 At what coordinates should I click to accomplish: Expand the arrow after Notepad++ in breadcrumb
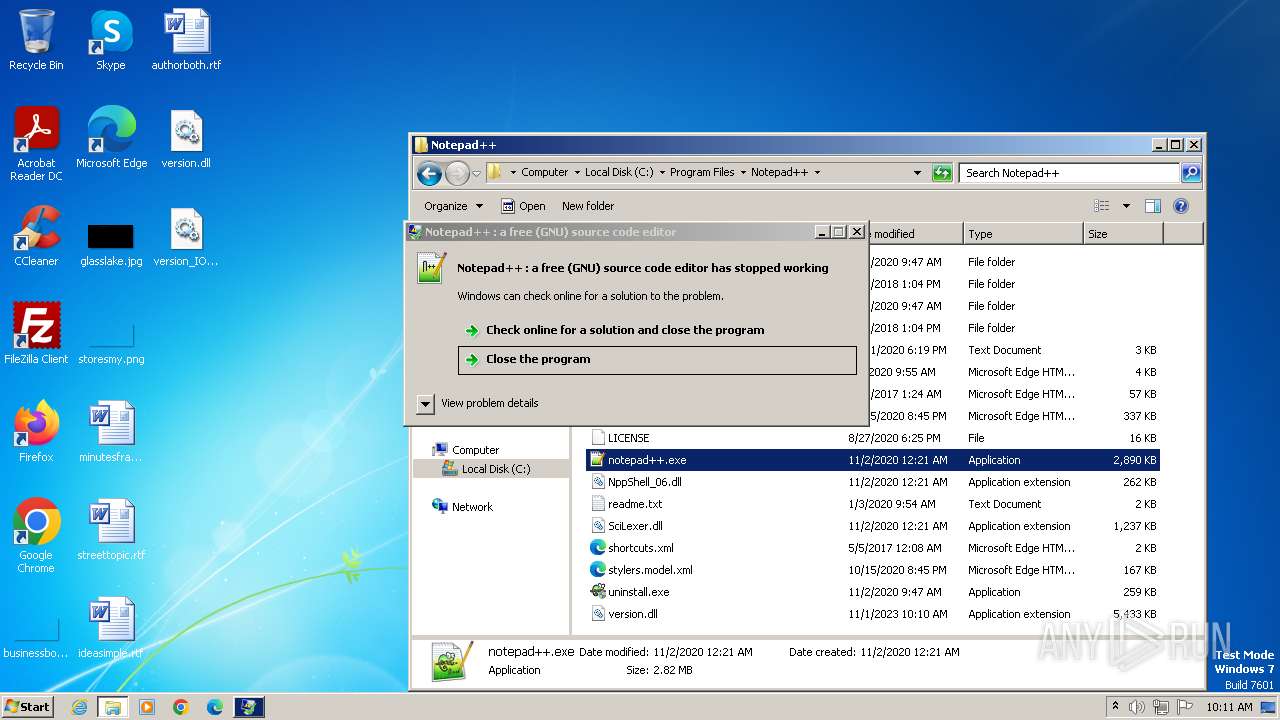point(817,173)
